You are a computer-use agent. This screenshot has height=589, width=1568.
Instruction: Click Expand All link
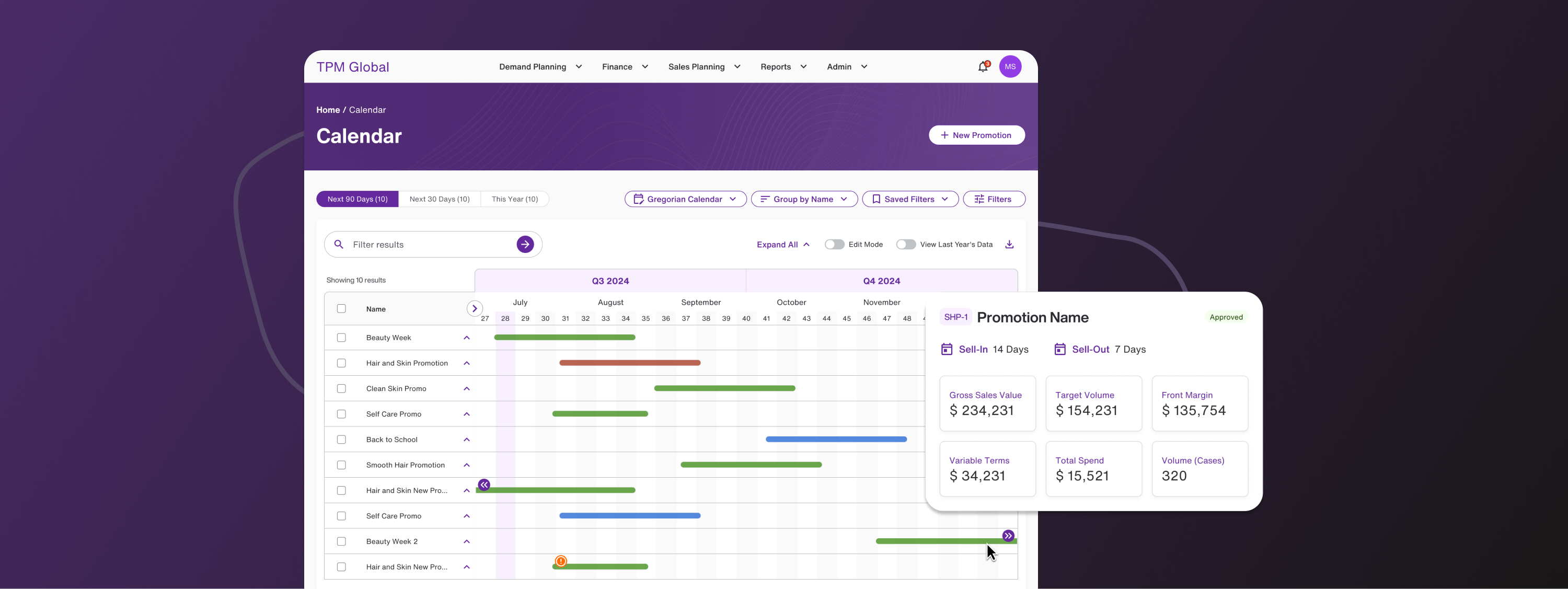point(783,245)
